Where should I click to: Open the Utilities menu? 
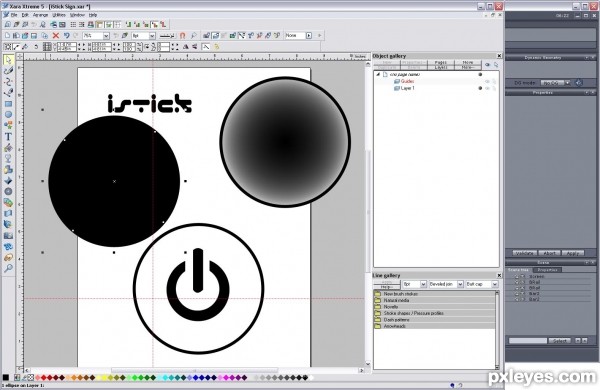[x=59, y=15]
